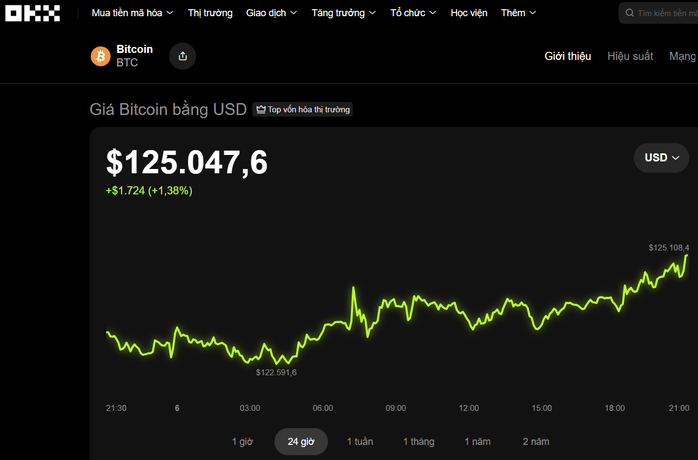Click the Bitcoin coin icon

click(x=100, y=56)
